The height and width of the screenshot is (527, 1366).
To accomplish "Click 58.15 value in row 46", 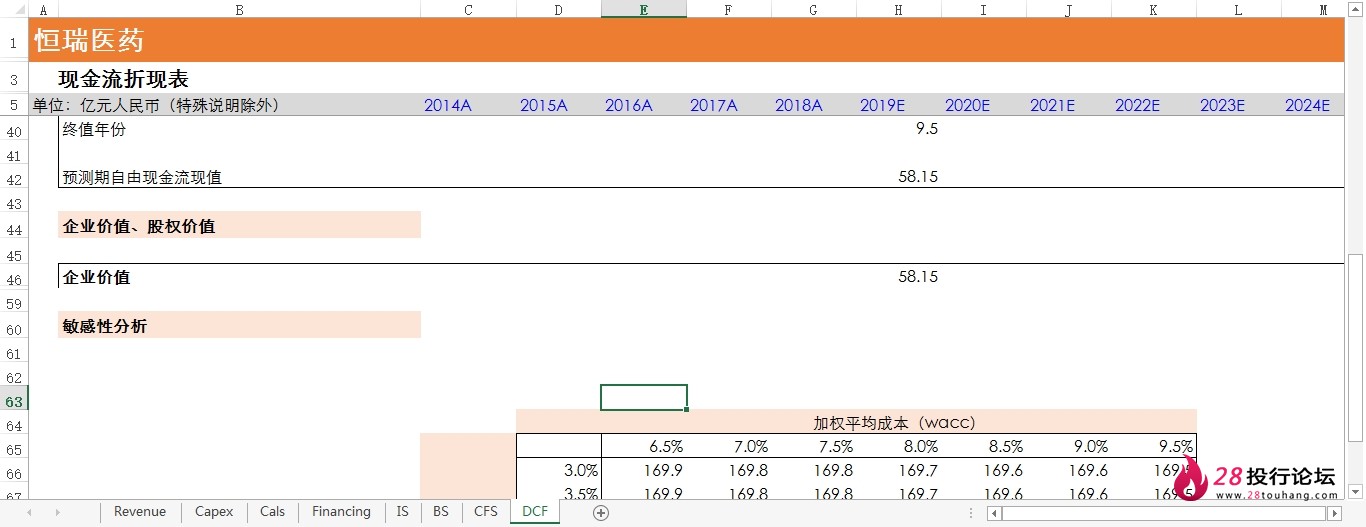I will click(x=918, y=276).
